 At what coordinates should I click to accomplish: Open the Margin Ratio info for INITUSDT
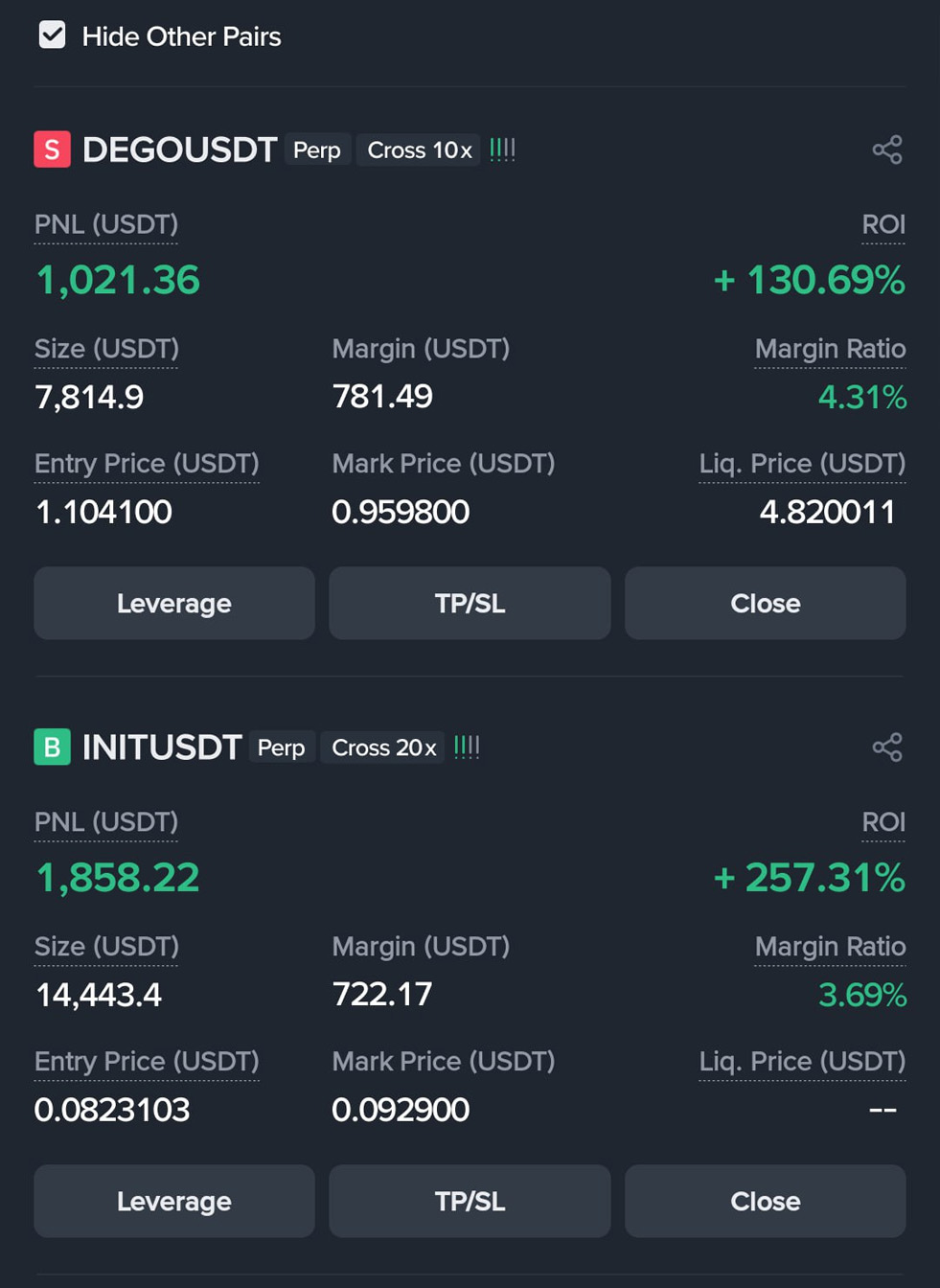coord(830,946)
